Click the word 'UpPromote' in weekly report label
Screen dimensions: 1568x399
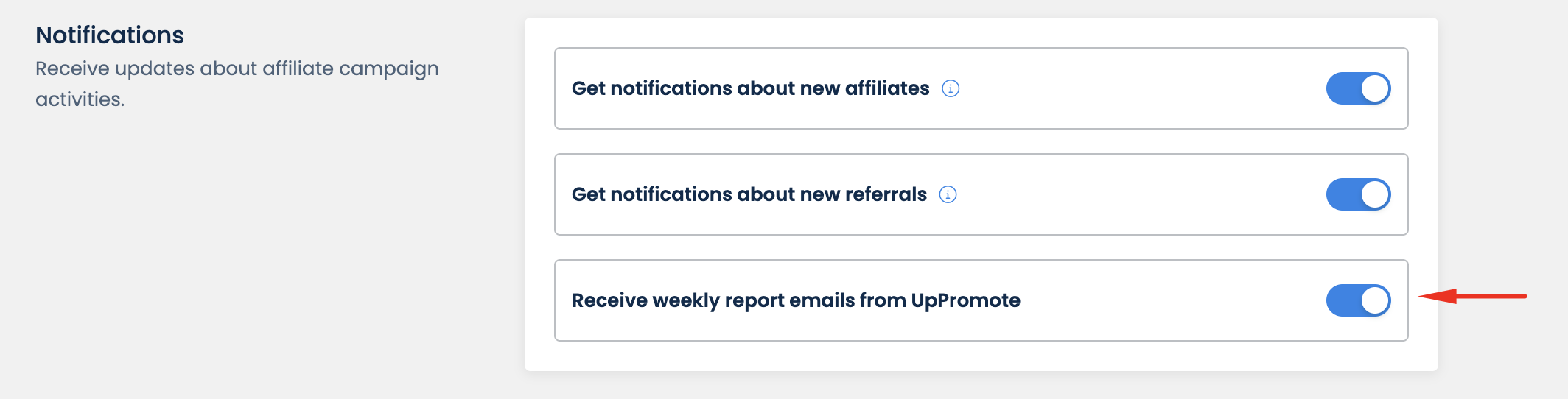point(965,301)
